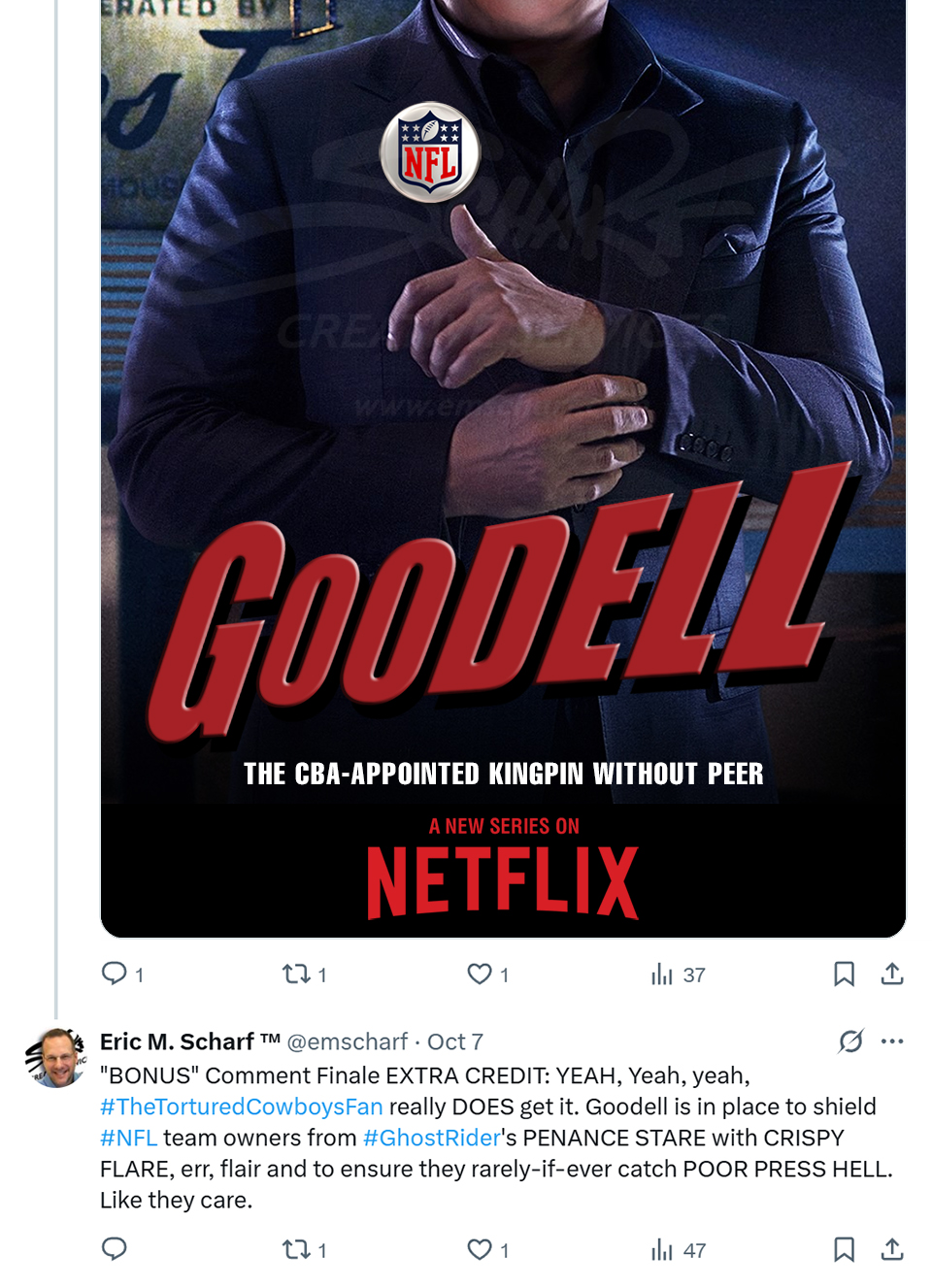932x1288 pixels.
Task: Like the Goodell poster tweet
Action: pyautogui.click(x=480, y=974)
